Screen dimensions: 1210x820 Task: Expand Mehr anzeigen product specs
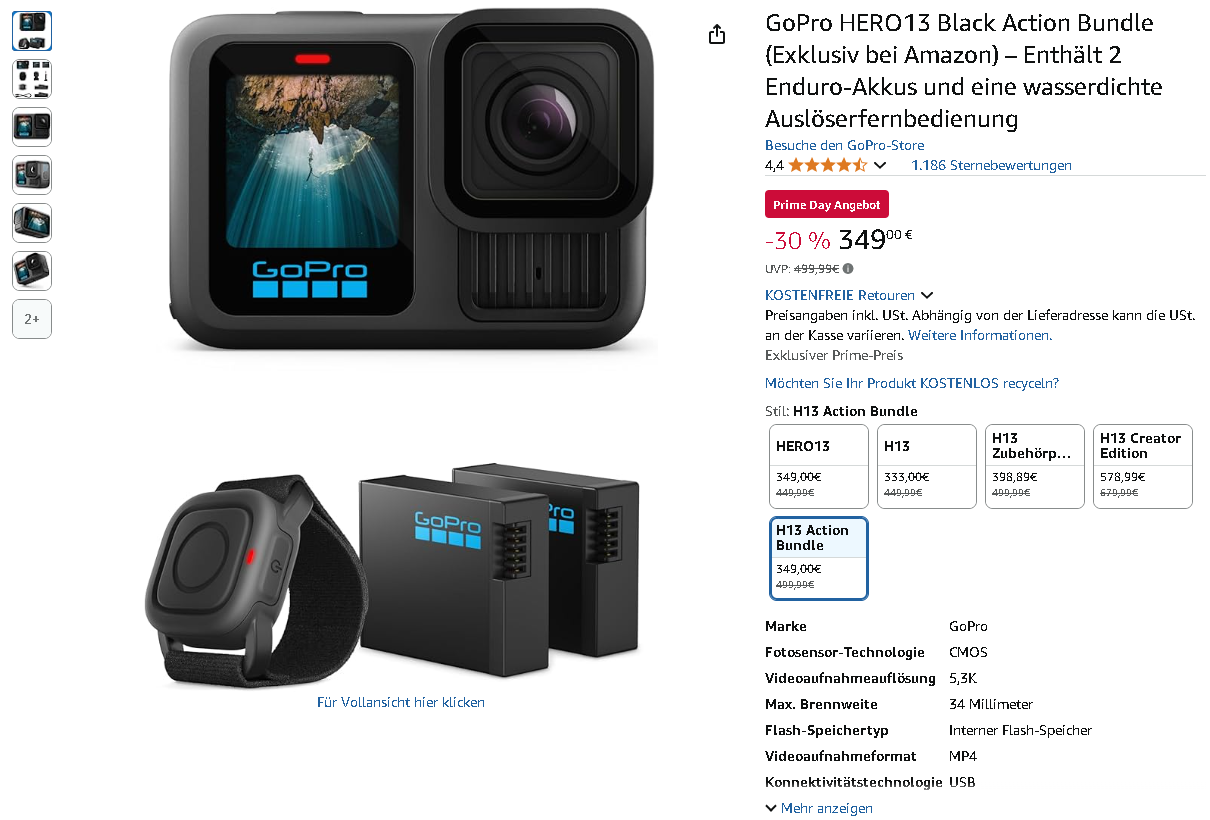tap(819, 808)
